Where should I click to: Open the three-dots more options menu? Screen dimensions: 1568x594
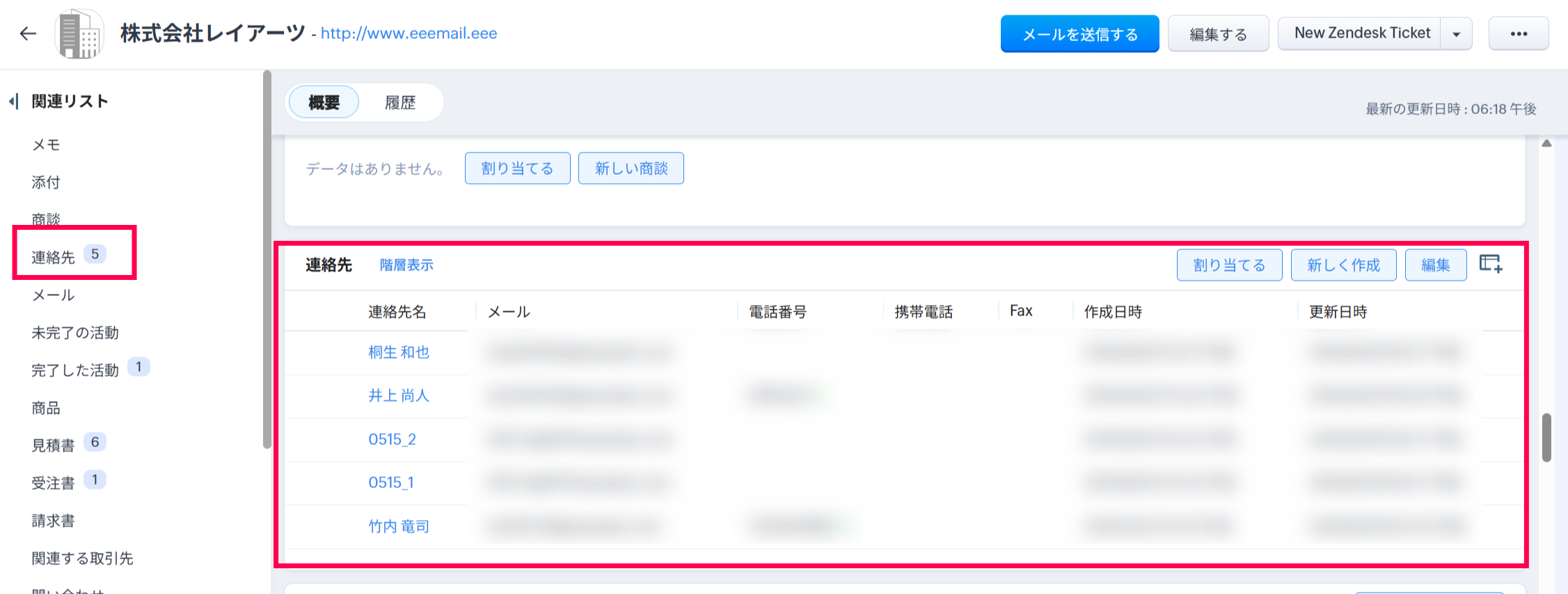(1518, 34)
